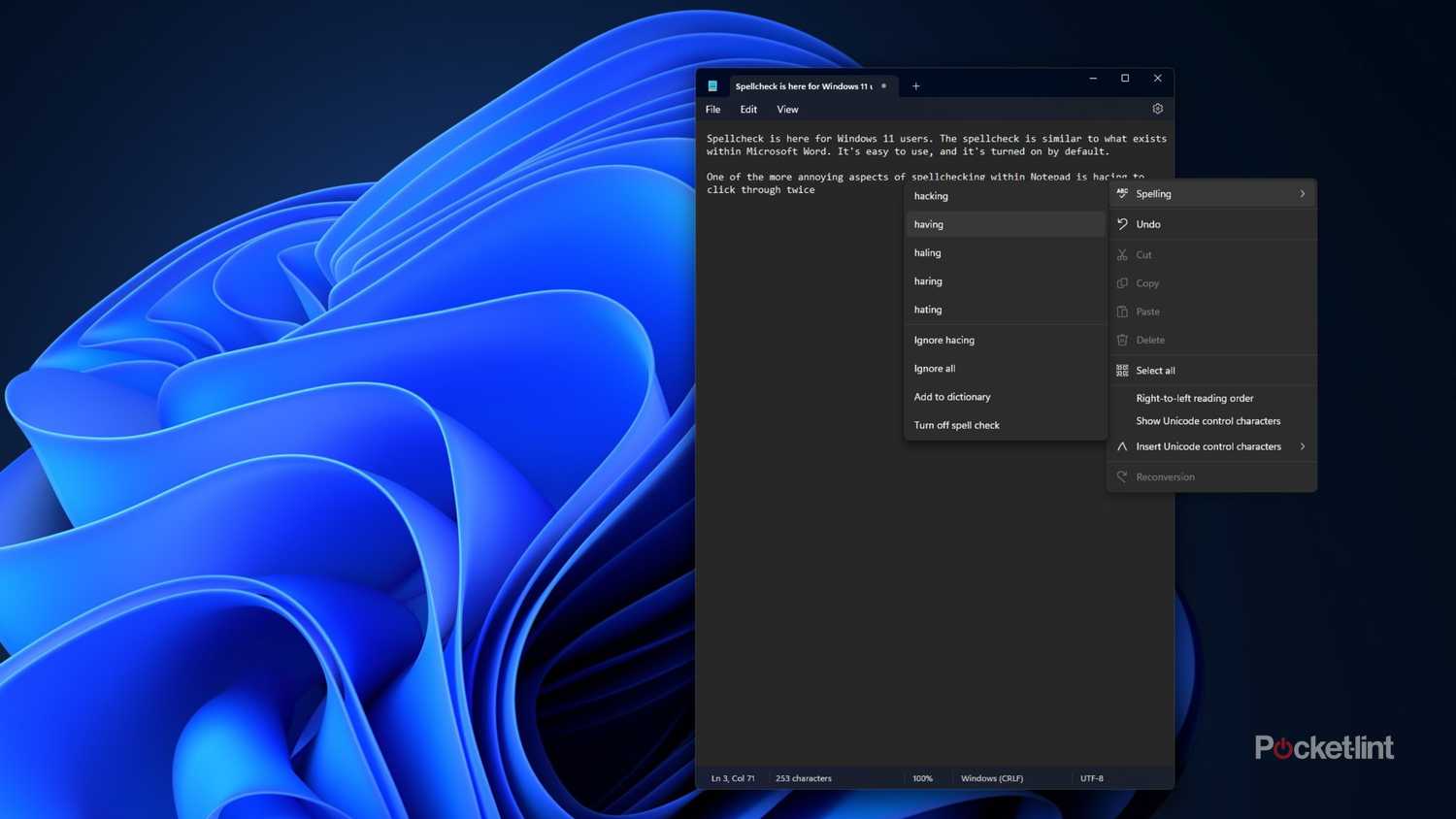Toggle Right-to-left reading order
The image size is (1456, 819).
pyautogui.click(x=1194, y=398)
